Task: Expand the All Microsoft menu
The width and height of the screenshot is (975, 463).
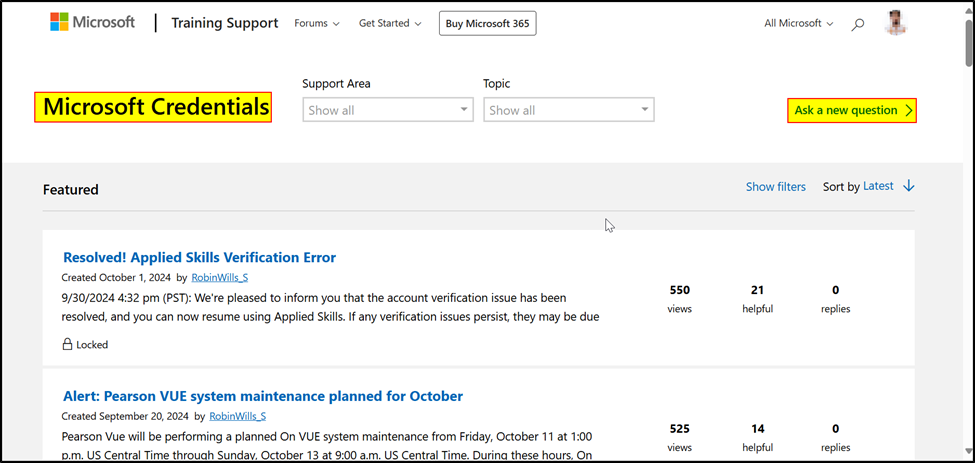Action: tap(798, 23)
